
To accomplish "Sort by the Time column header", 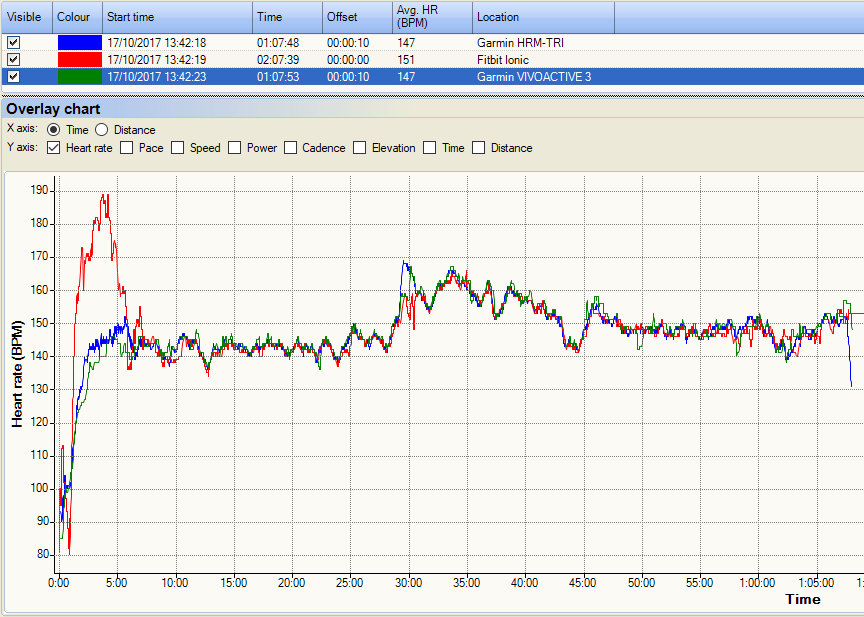I will (288, 17).
